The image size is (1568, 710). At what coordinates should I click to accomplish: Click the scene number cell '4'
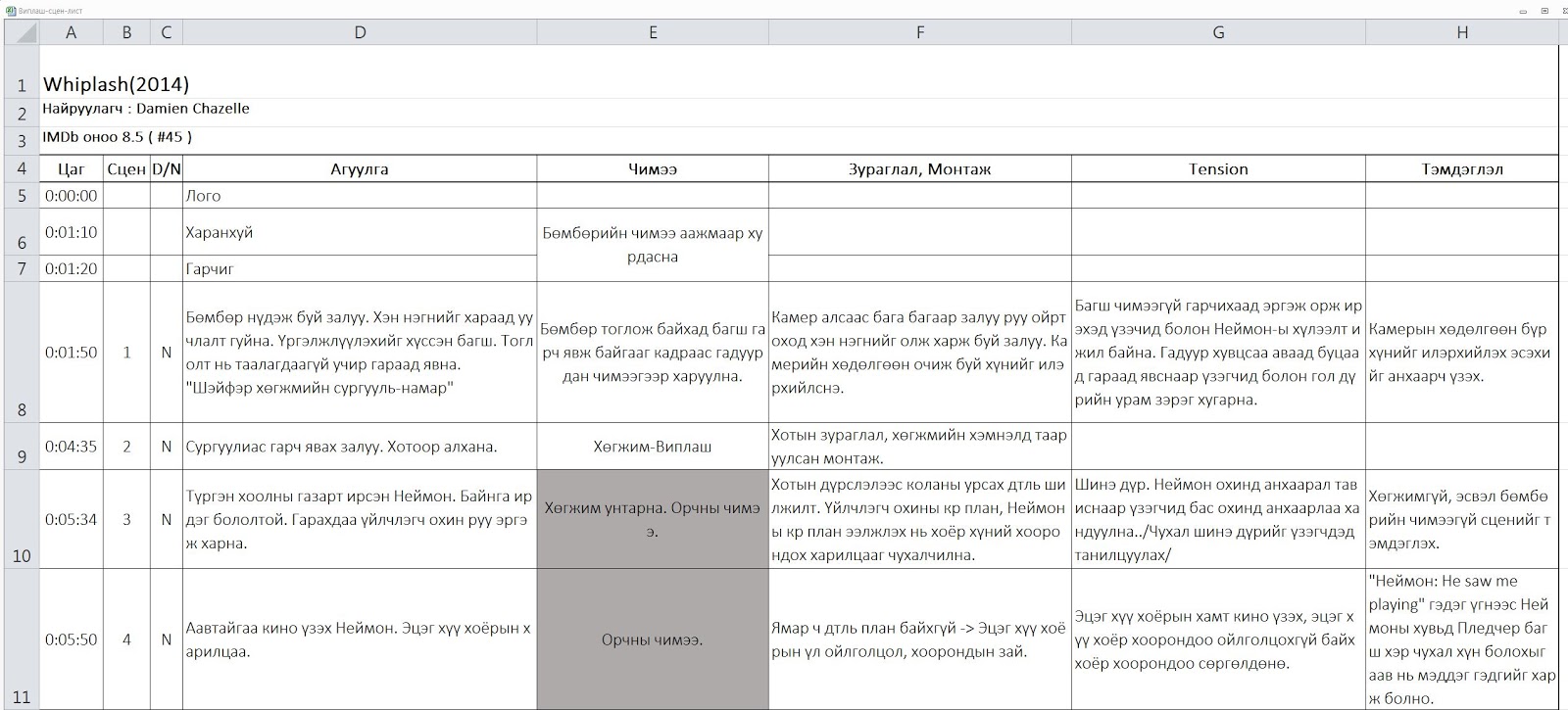pyautogui.click(x=126, y=639)
